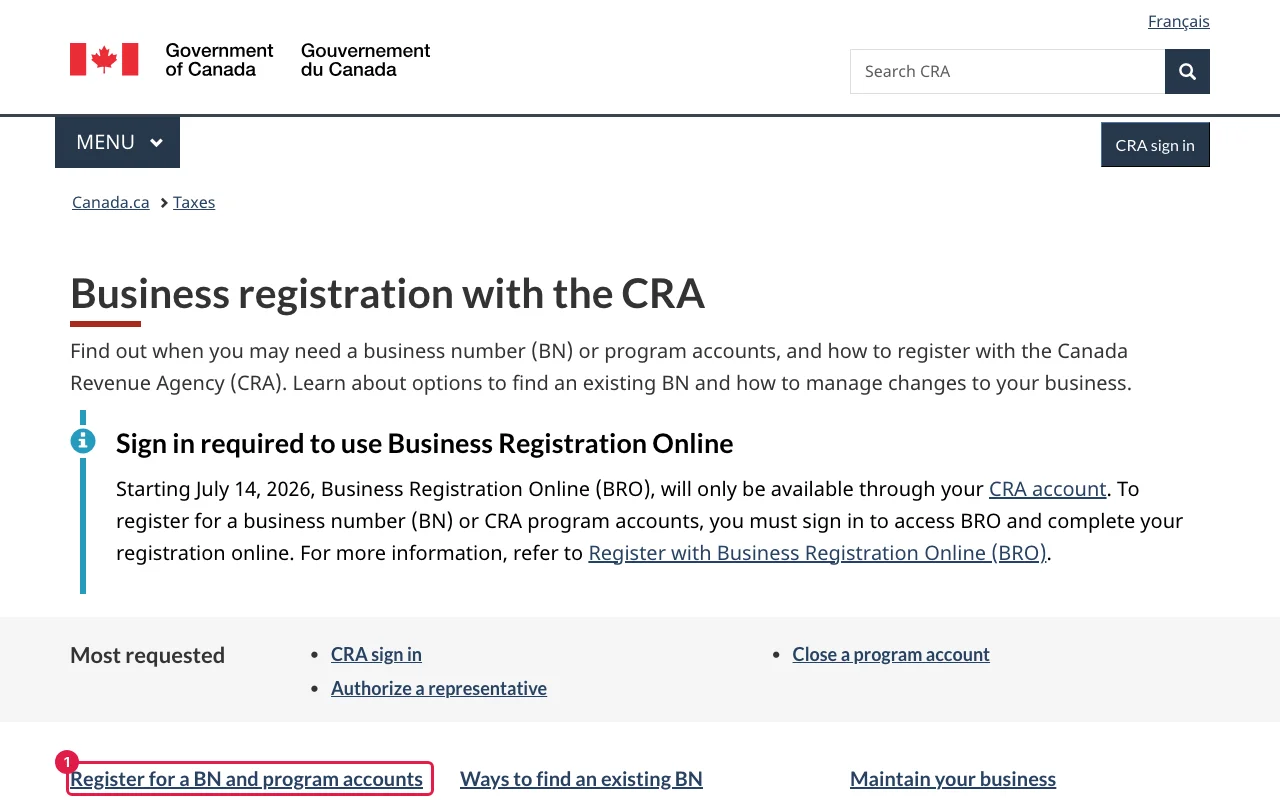Open Ways to find an existing BN
The height and width of the screenshot is (800, 1280).
[581, 779]
